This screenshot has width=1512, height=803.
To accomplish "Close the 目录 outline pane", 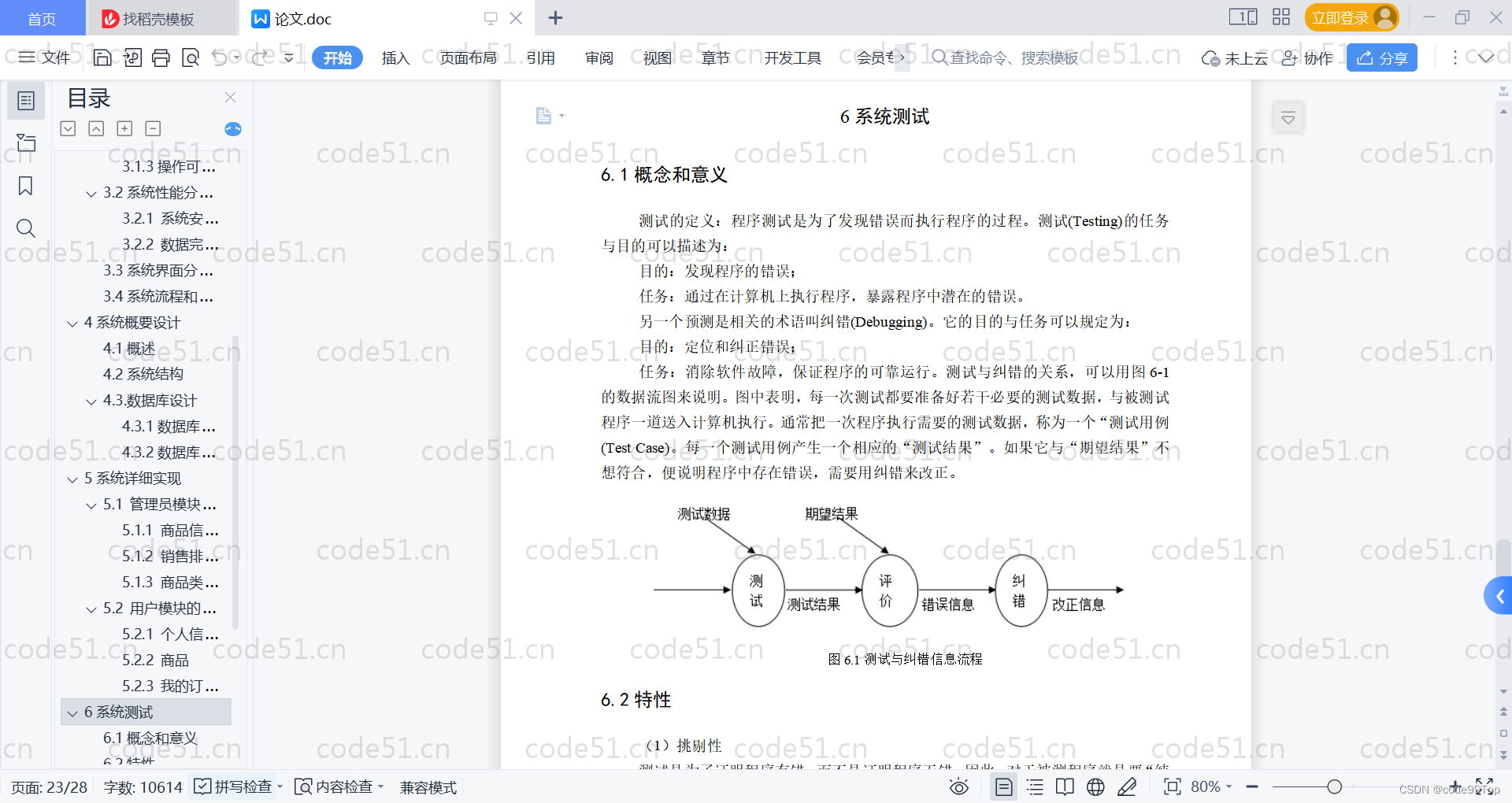I will tap(230, 97).
